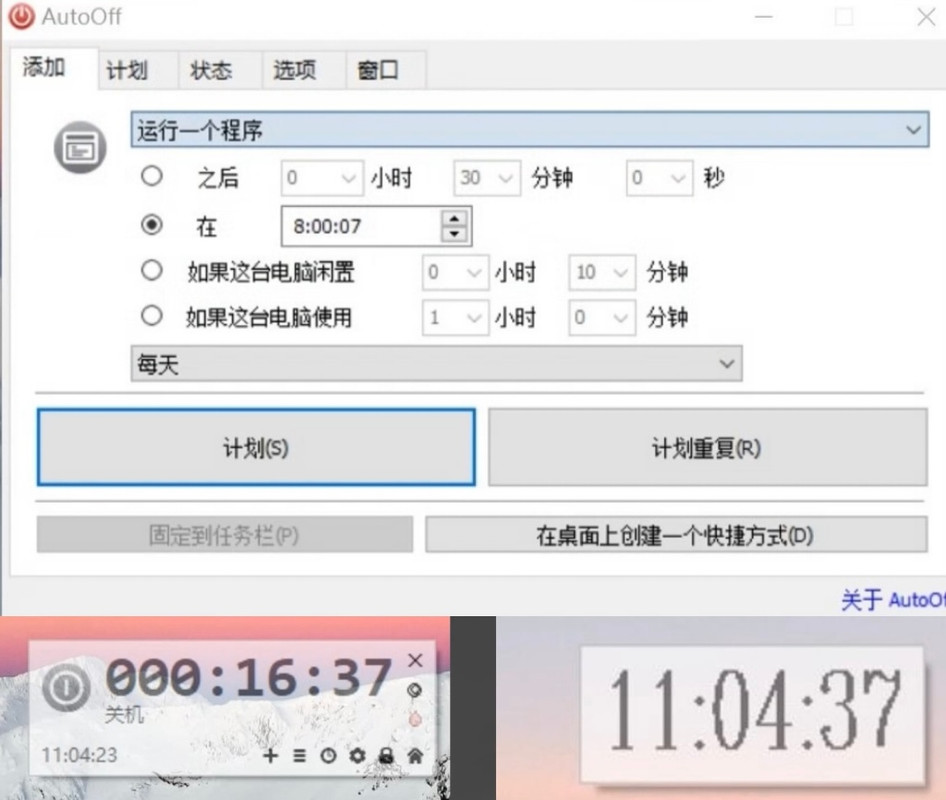Click 在桌面上创建一个快捷方式(D) button
Viewport: 946px width, 800px height.
click(676, 535)
